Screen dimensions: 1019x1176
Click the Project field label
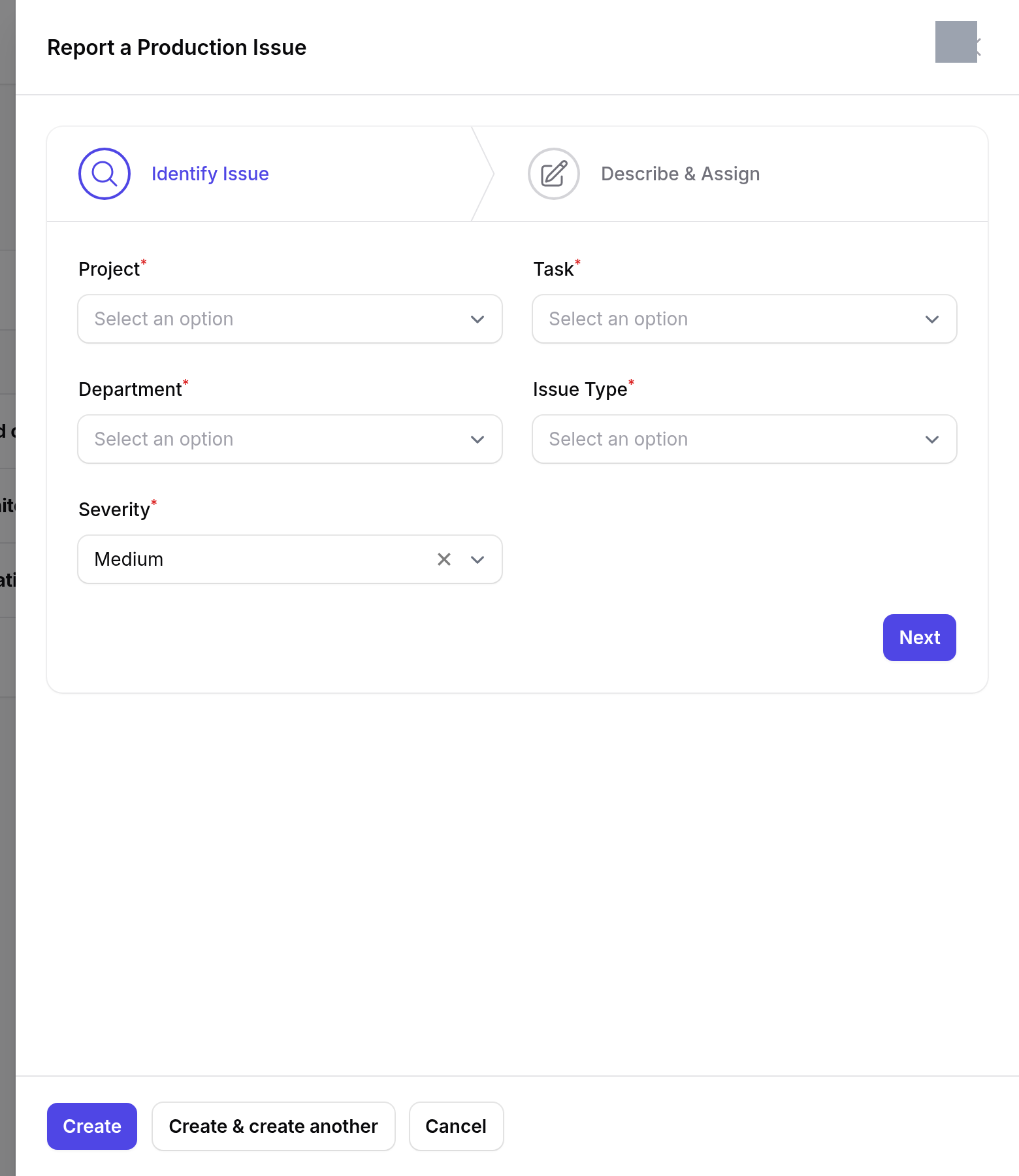coord(109,269)
